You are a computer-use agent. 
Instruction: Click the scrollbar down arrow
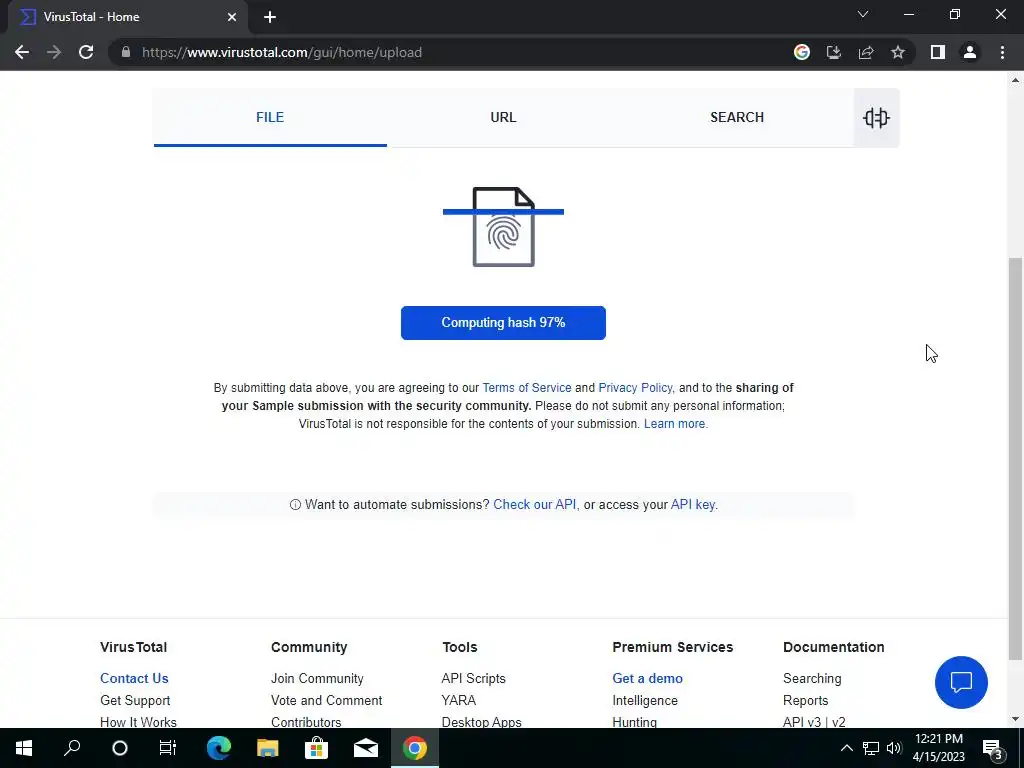click(x=1016, y=720)
